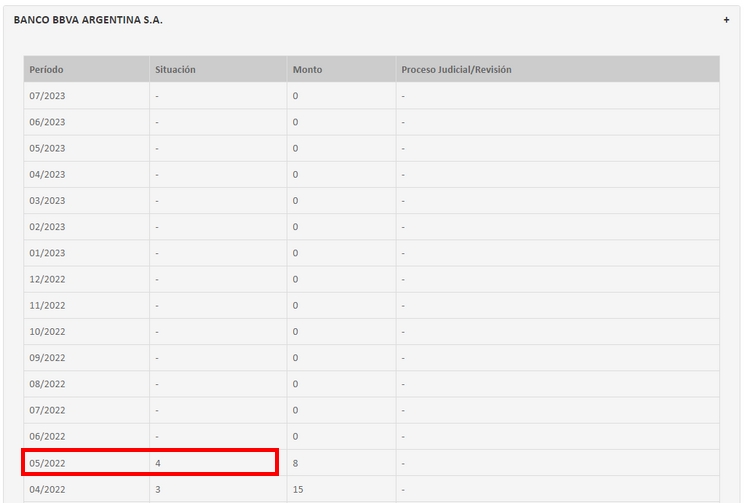Click the 05/2022 period cell

(47, 462)
